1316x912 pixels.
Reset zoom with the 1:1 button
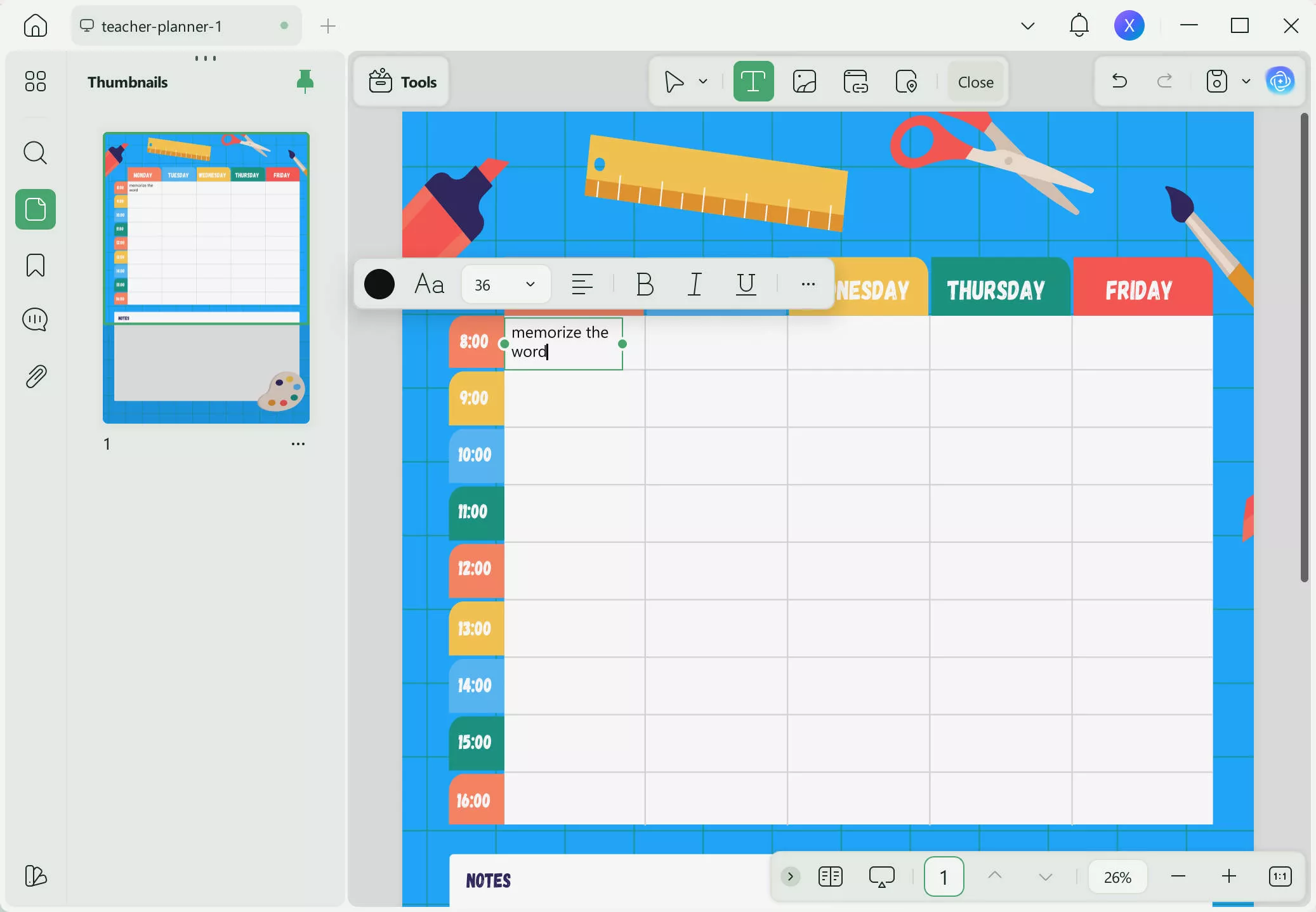1280,876
